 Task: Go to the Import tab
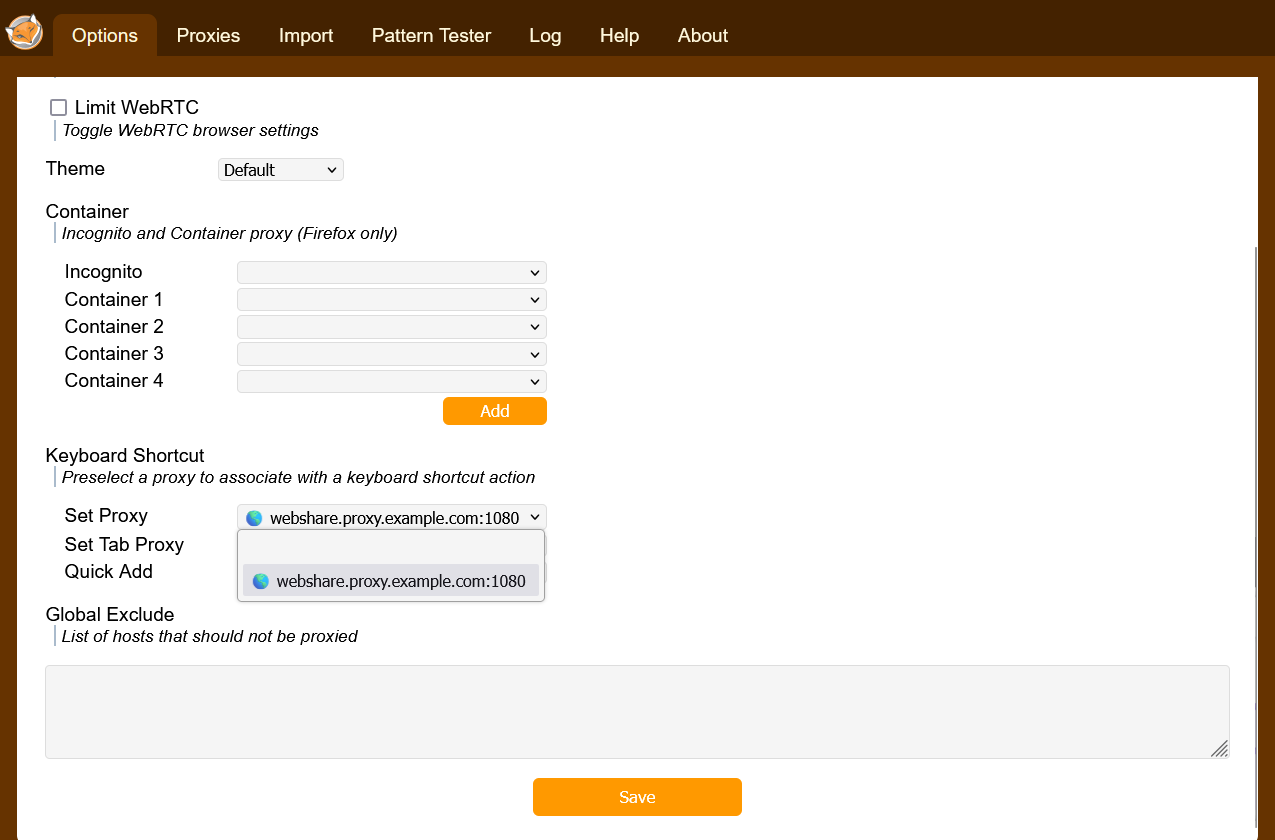click(306, 35)
